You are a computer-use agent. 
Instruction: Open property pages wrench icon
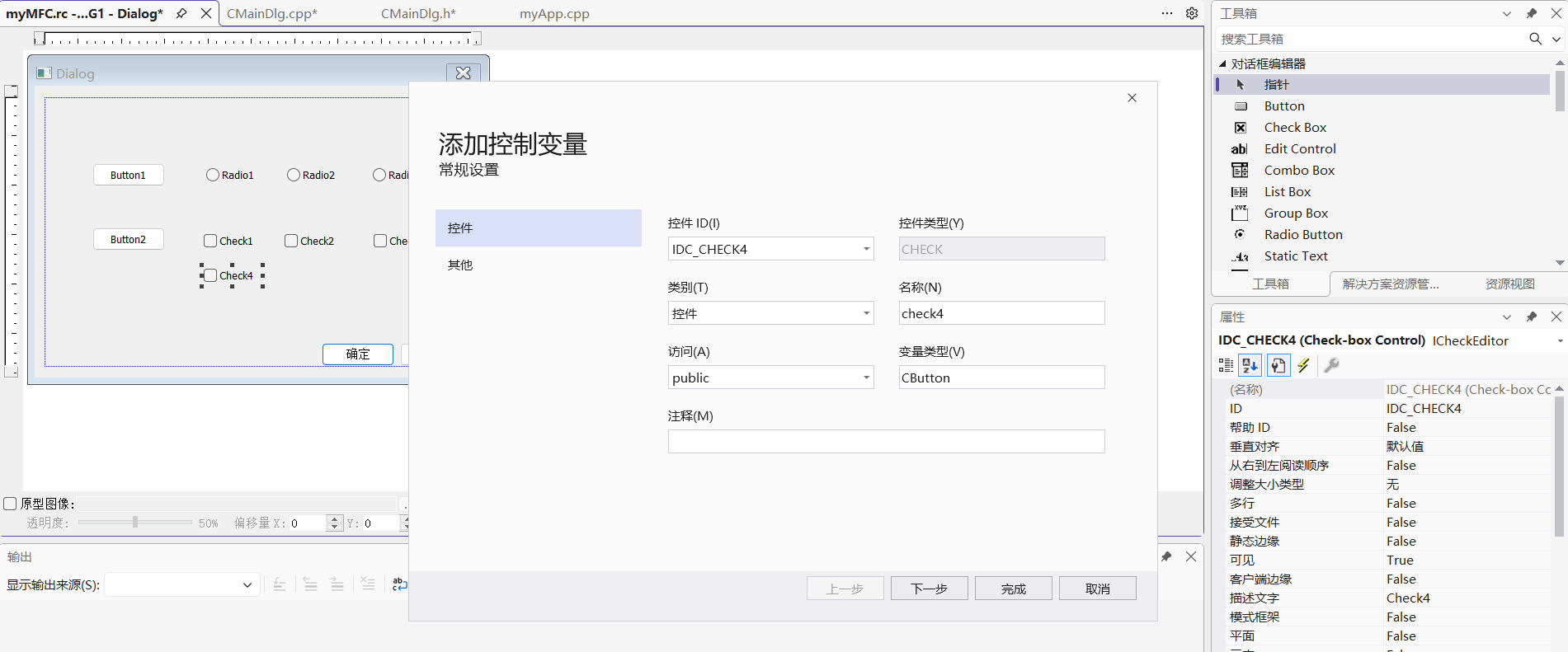point(1331,365)
